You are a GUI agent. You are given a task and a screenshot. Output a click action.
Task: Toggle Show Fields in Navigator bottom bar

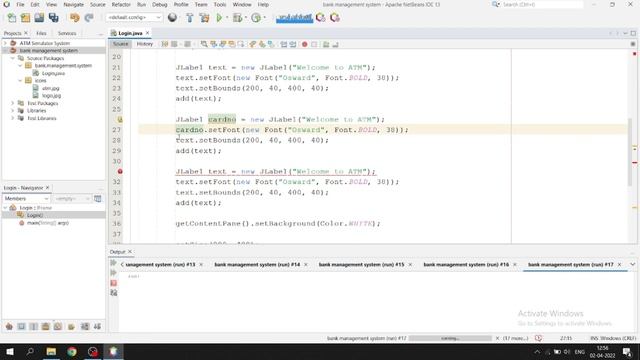21,327
